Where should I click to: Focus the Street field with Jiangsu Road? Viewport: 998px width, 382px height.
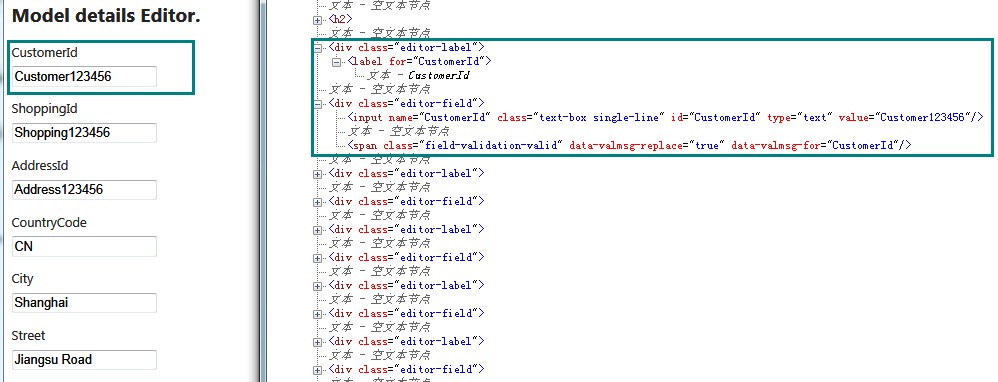84,360
